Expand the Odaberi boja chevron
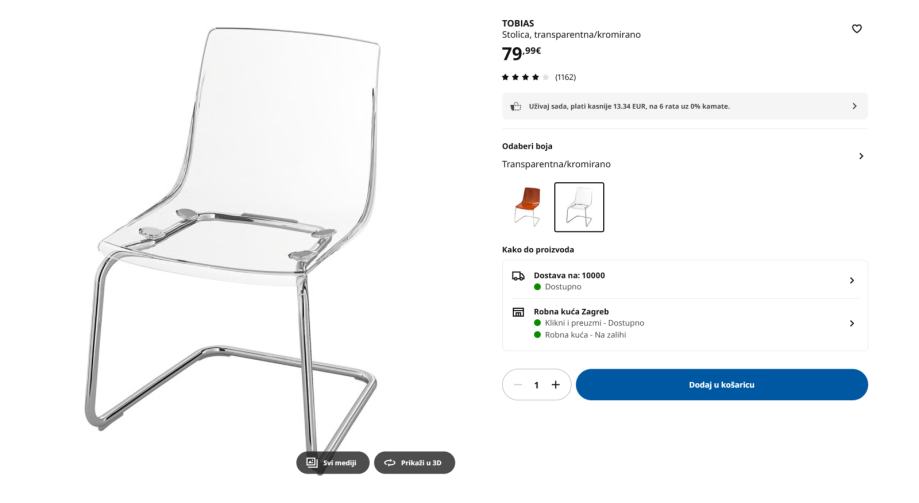The height and width of the screenshot is (503, 919). (x=861, y=156)
